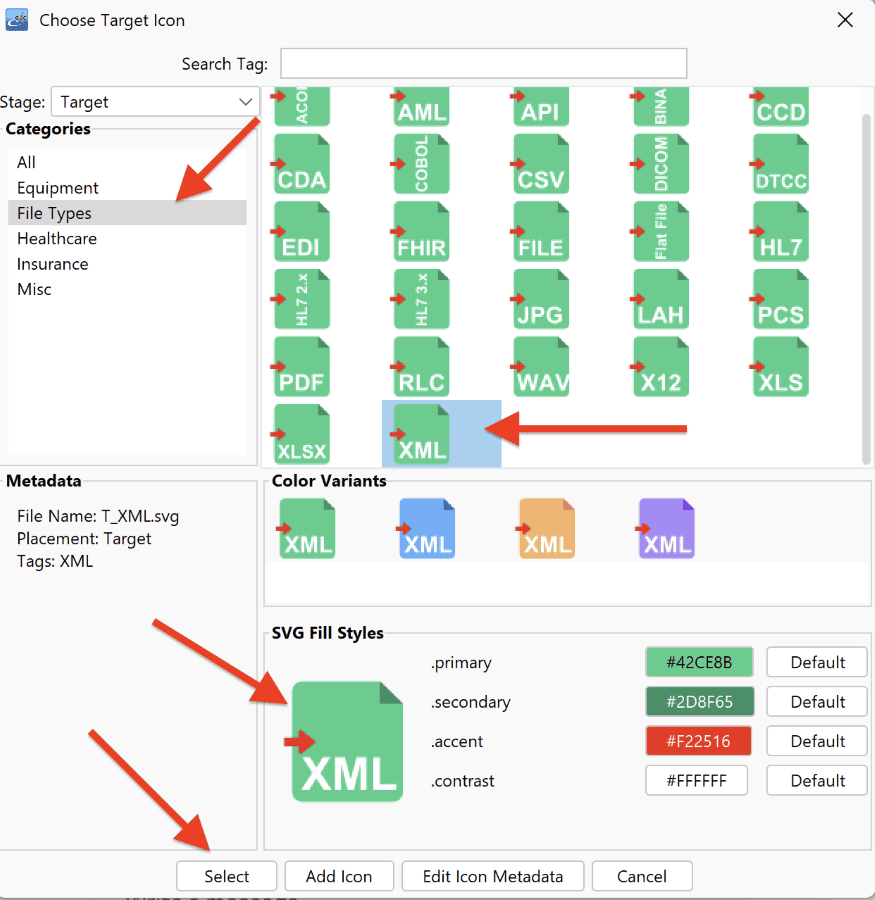
Task: Select the WAV file icon
Action: [x=540, y=367]
